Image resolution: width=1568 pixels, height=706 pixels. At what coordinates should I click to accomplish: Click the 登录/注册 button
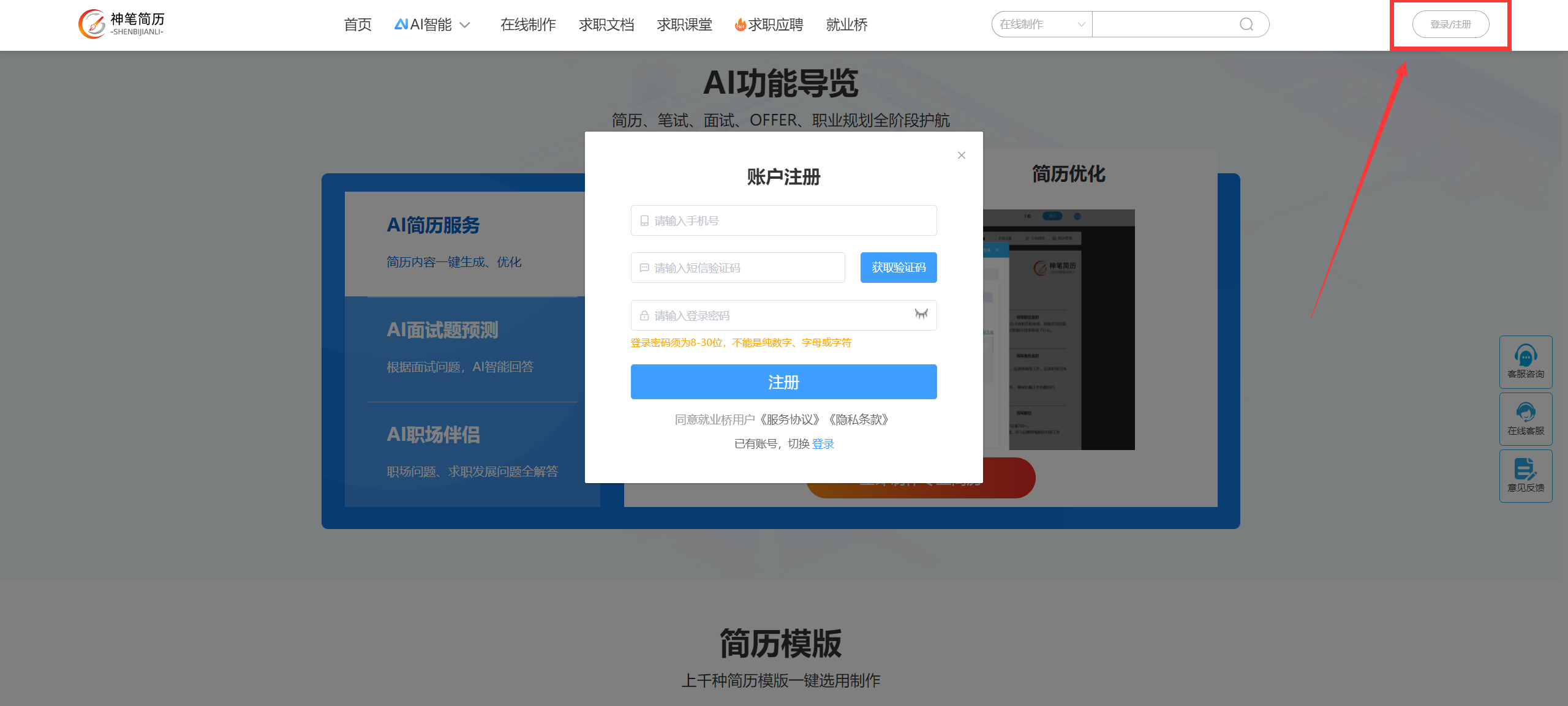pyautogui.click(x=1450, y=24)
